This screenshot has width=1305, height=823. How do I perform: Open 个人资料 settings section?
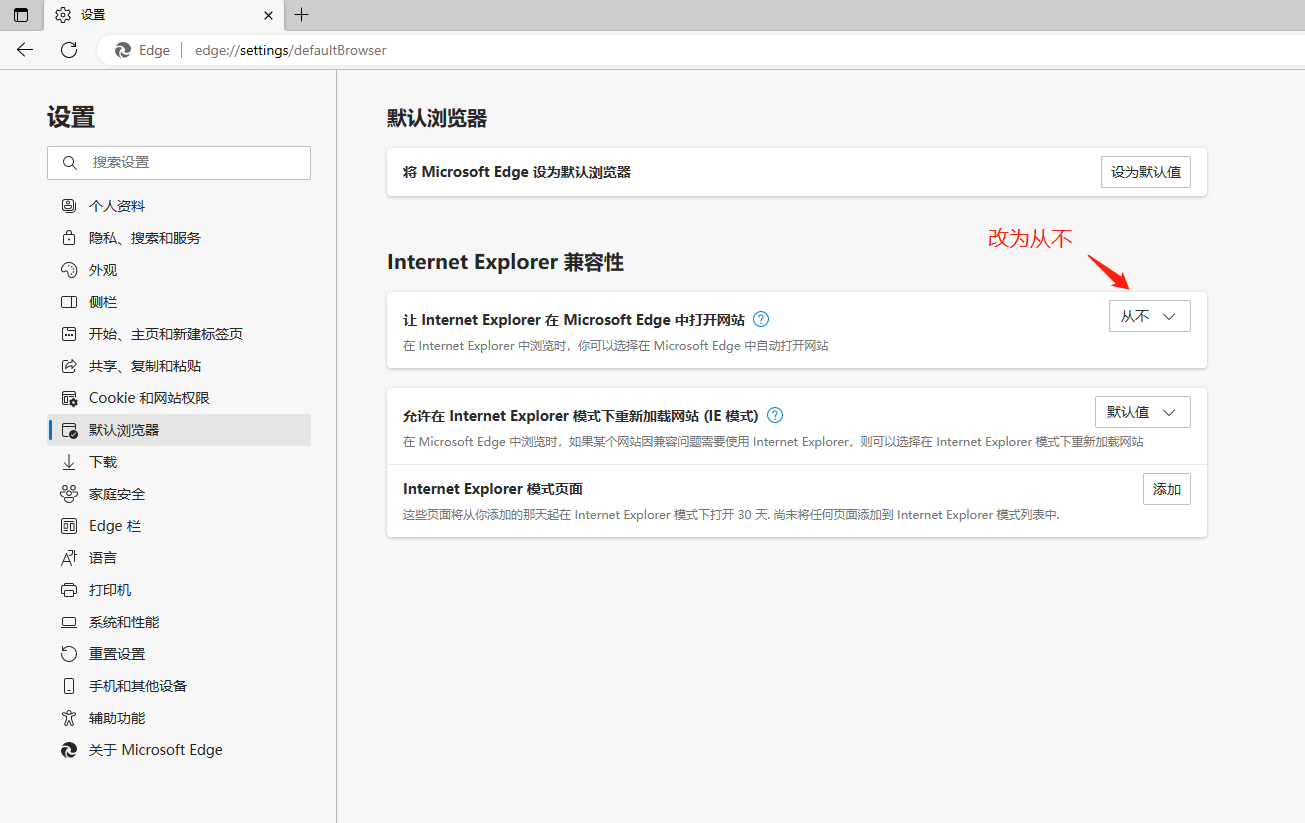179,206
